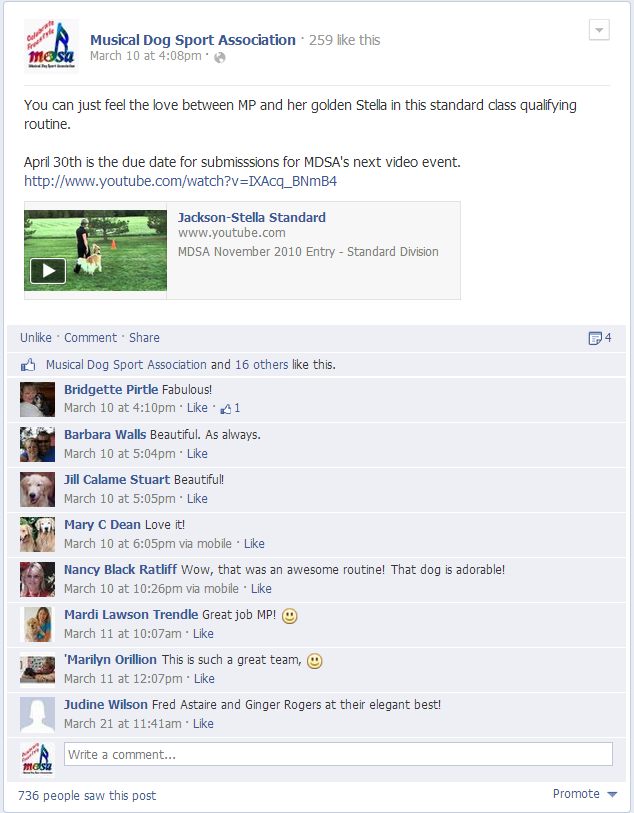Click the MDSA page logo avatar
The width and height of the screenshot is (634, 813).
click(x=51, y=47)
